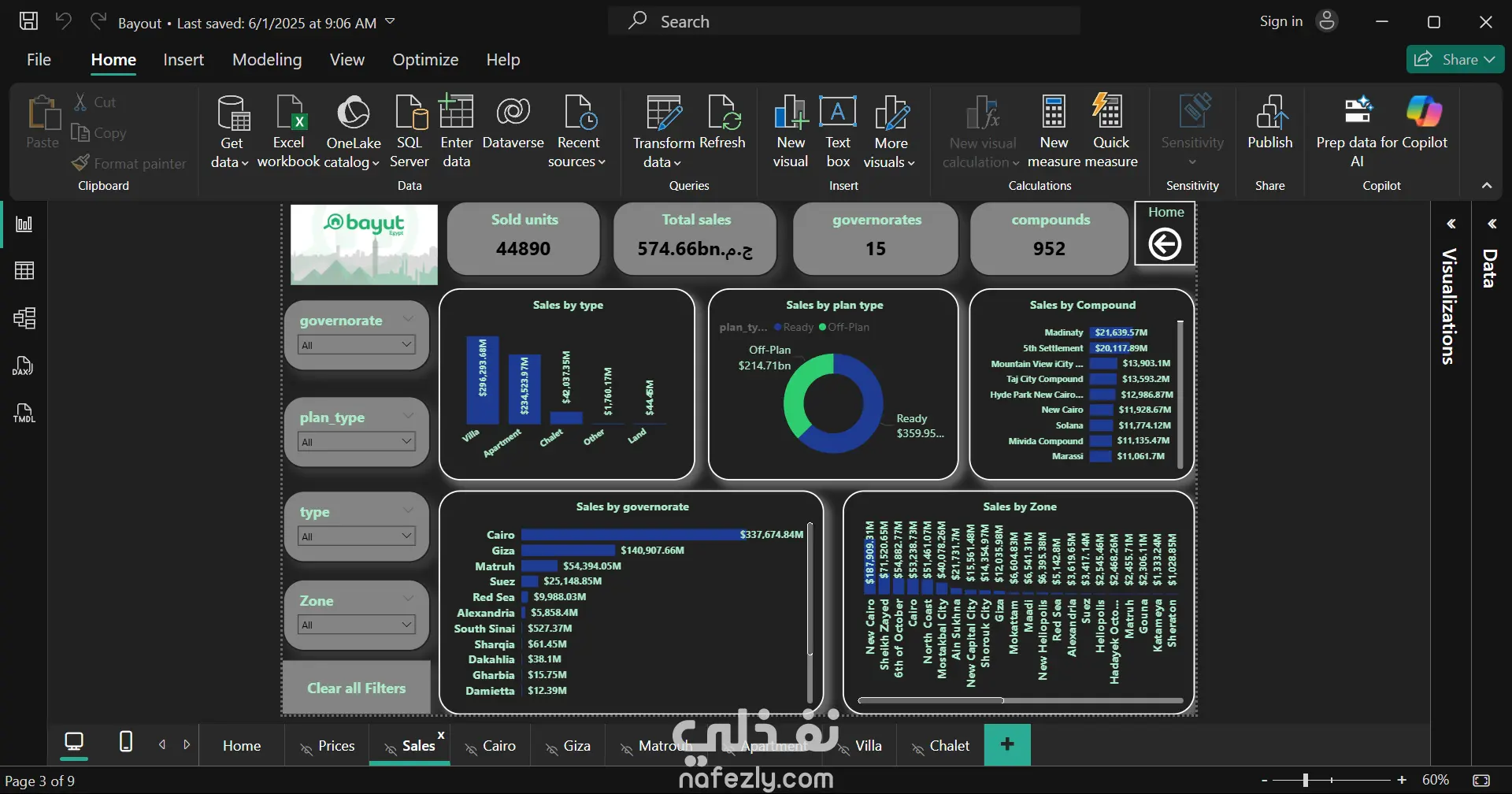Switch to the Modeling ribbon tab
This screenshot has height=794, width=1512.
pos(267,60)
